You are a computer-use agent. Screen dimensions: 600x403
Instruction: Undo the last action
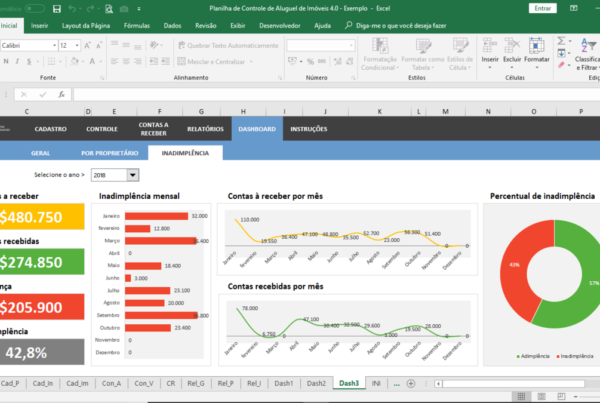[x=72, y=8]
